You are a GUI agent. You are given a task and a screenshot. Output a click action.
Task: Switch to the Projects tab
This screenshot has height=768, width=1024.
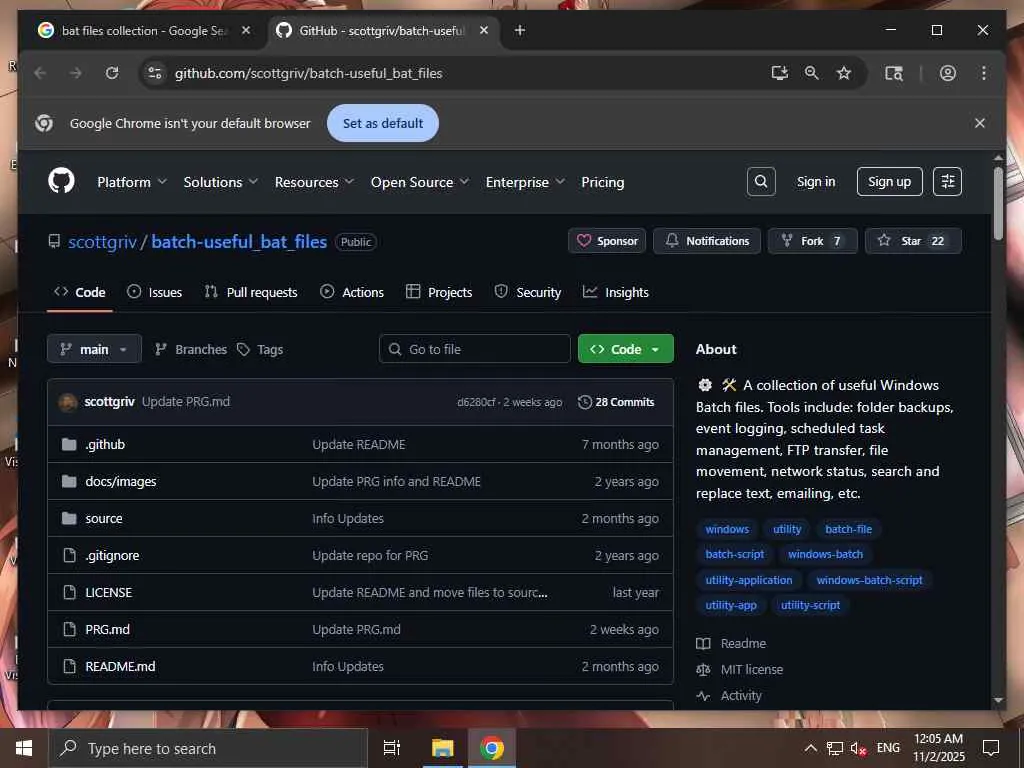click(439, 293)
